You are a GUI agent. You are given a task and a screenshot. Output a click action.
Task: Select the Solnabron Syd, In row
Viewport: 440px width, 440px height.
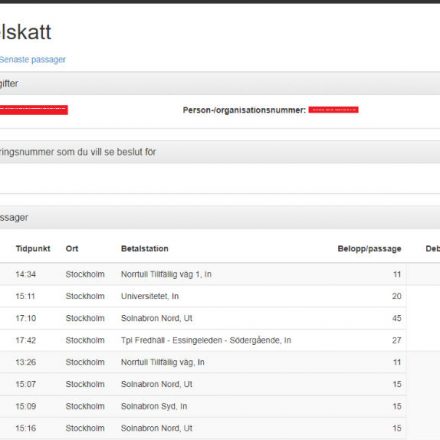203,406
